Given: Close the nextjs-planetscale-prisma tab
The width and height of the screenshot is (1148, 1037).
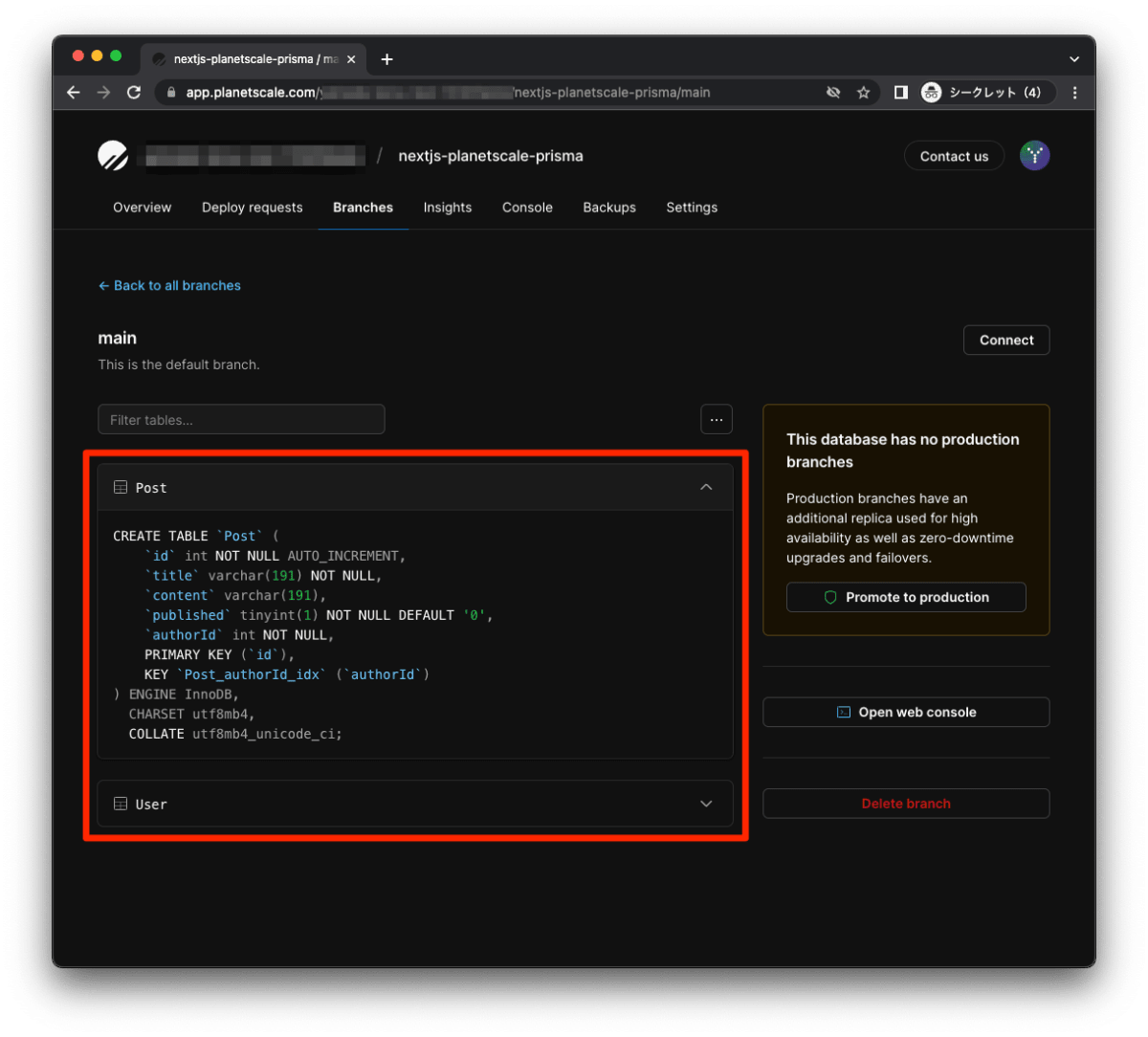Looking at the screenshot, I should pos(351,59).
